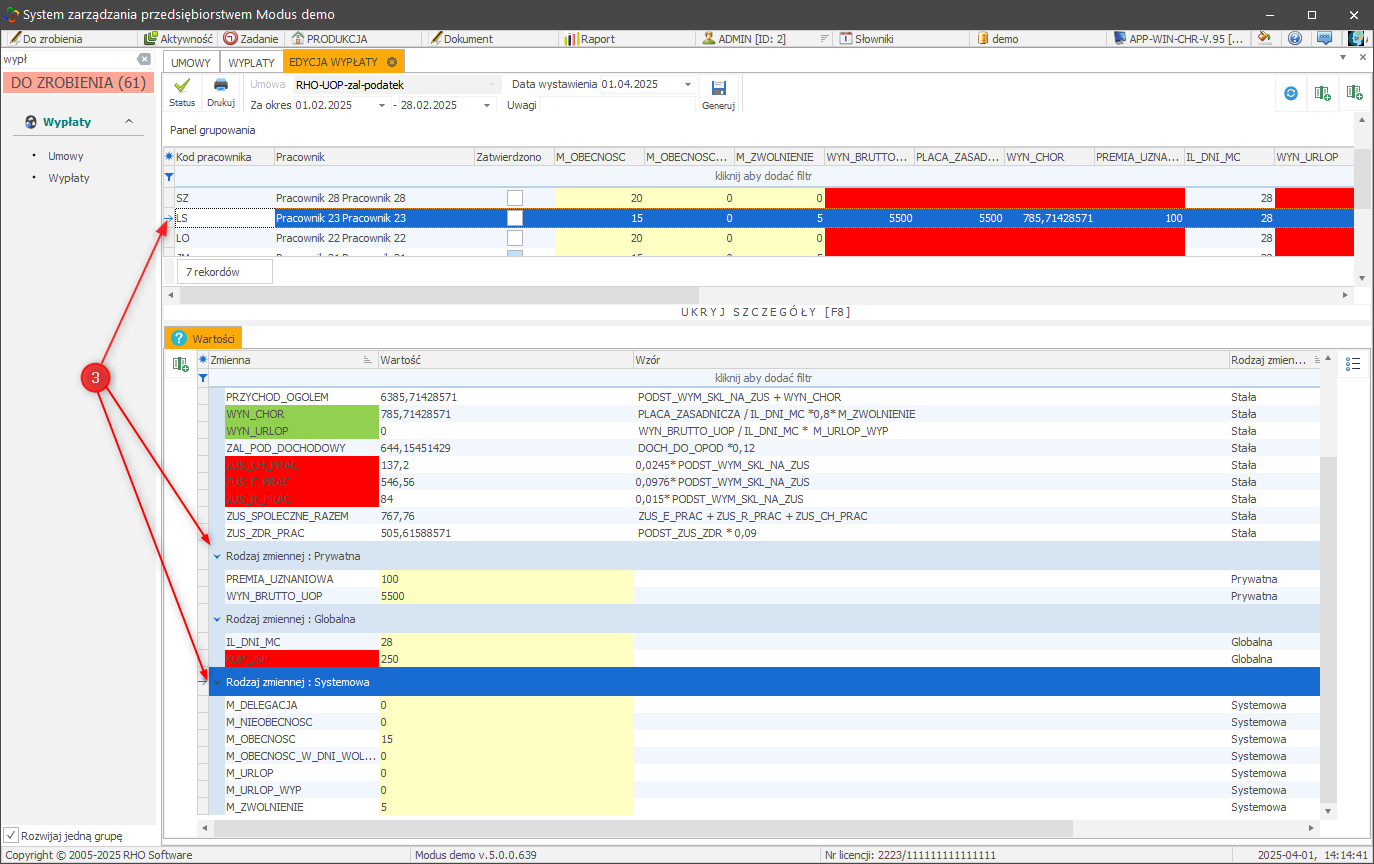Screen dimensions: 1374x864
Task: Click the paint bucket theme icon
Action: pyautogui.click(x=1265, y=39)
